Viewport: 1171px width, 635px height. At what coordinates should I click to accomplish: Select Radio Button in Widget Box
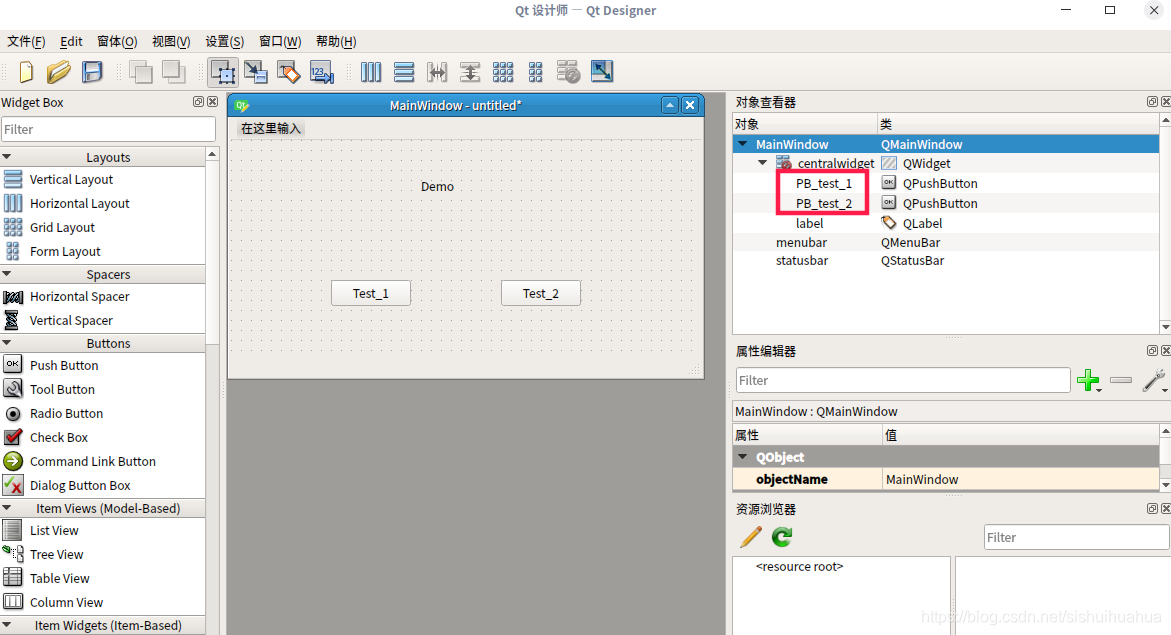[66, 413]
